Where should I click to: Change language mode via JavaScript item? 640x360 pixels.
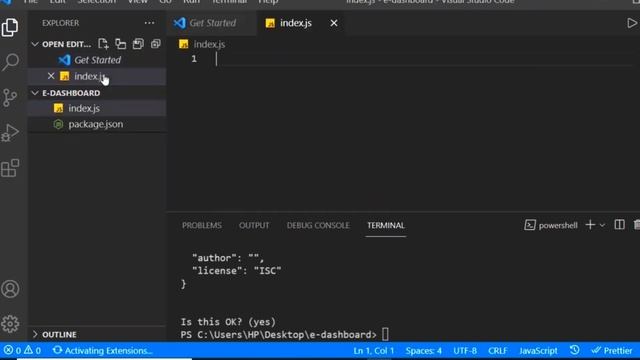(538, 351)
